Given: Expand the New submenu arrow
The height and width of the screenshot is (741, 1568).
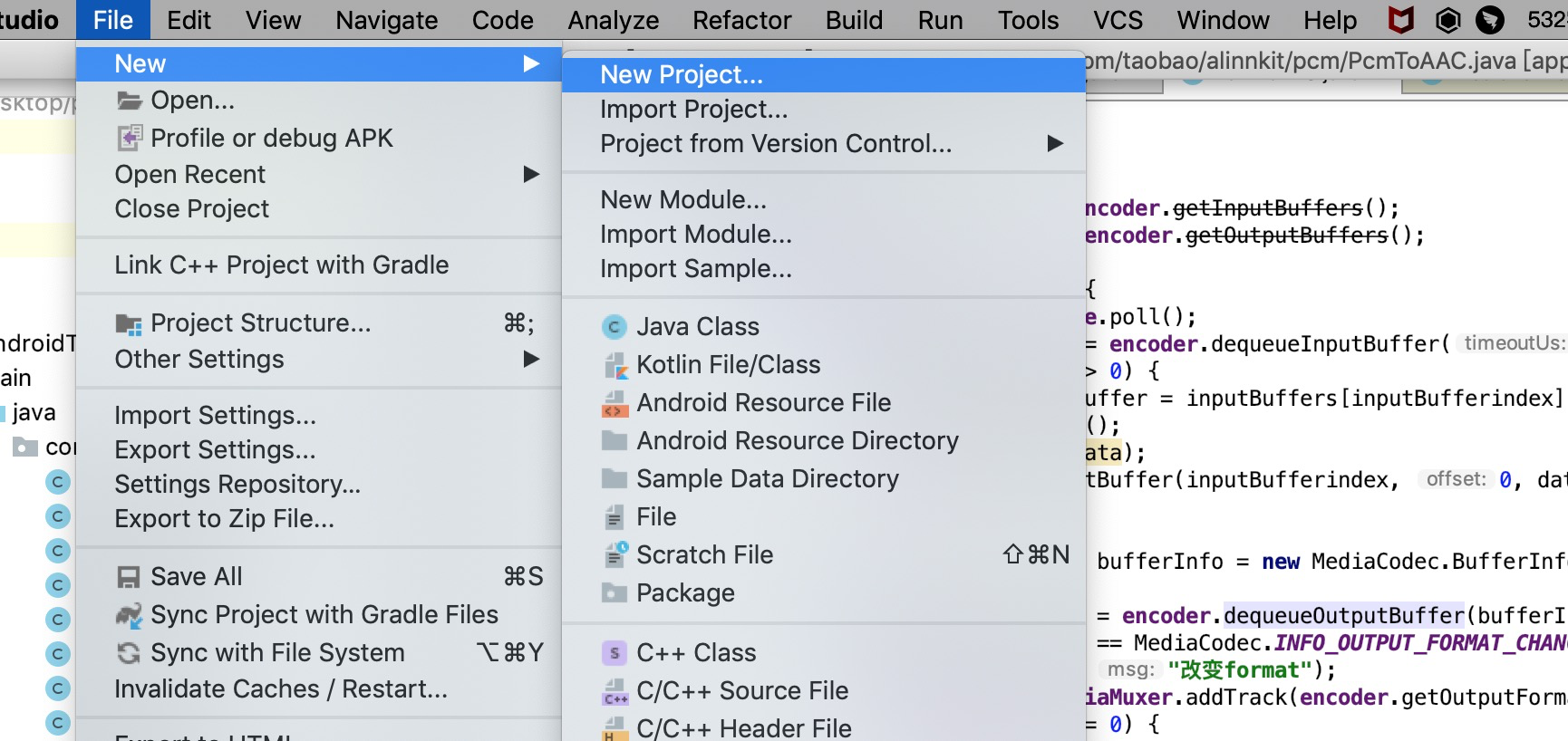Looking at the screenshot, I should click(x=531, y=64).
